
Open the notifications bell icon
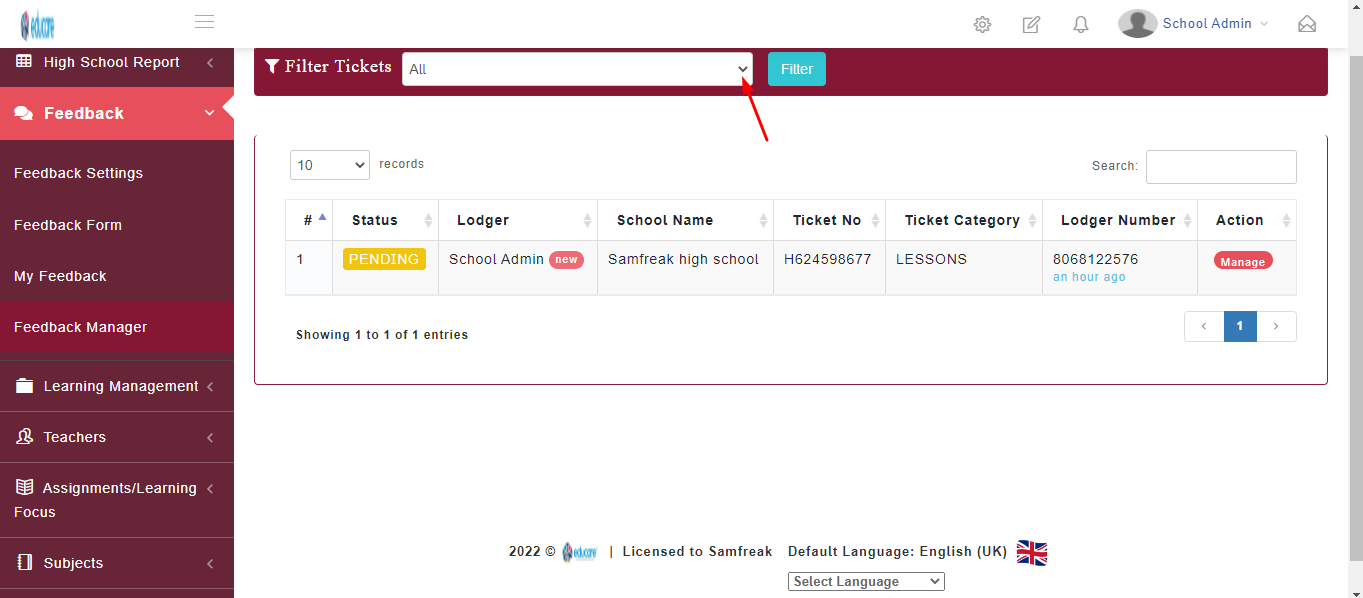(x=1080, y=24)
